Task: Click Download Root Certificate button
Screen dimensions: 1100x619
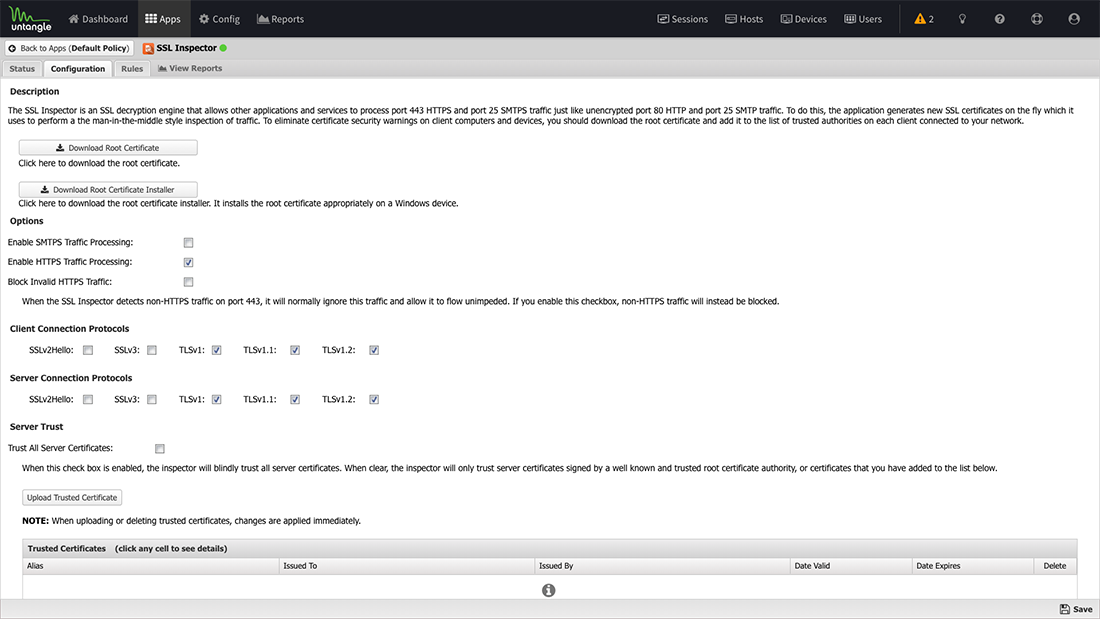Action: [108, 148]
